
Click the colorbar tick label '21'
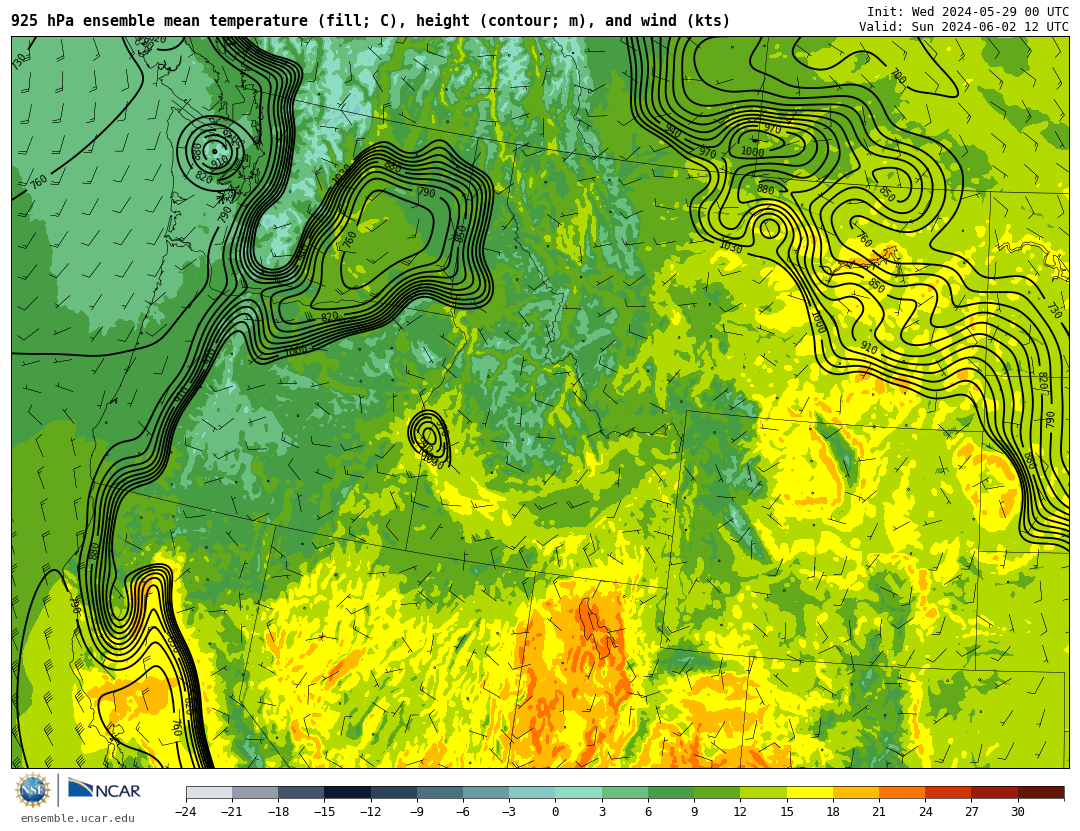pos(879,812)
